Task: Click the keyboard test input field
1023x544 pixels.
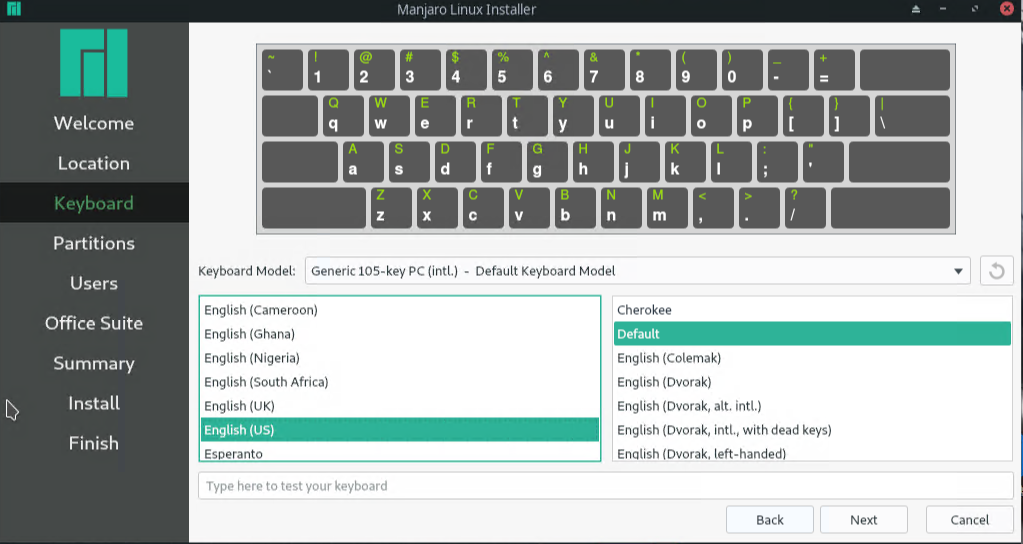Action: (x=606, y=486)
